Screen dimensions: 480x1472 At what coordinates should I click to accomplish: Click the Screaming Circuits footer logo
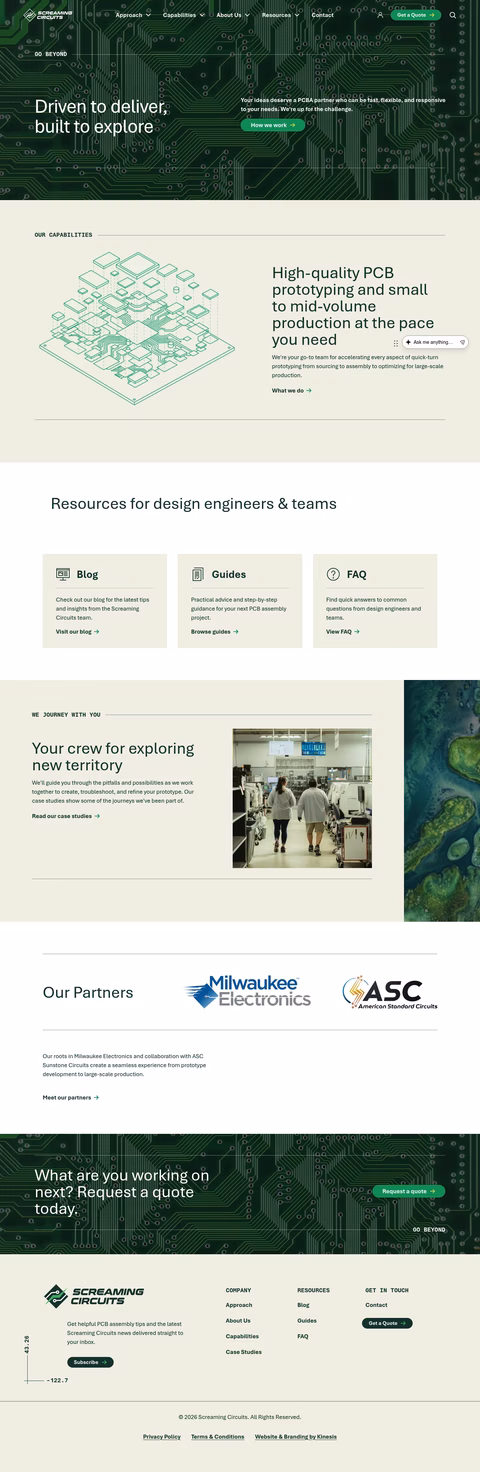click(94, 1296)
